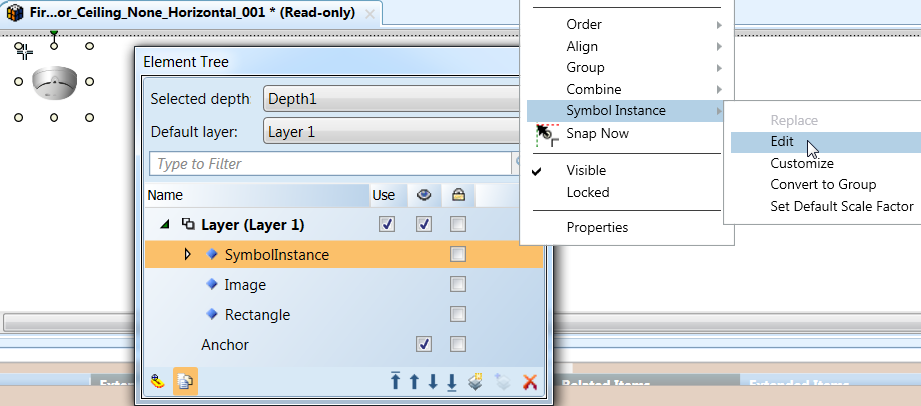Click the highlighted copy pages icon
921x406 pixels.
[185, 381]
